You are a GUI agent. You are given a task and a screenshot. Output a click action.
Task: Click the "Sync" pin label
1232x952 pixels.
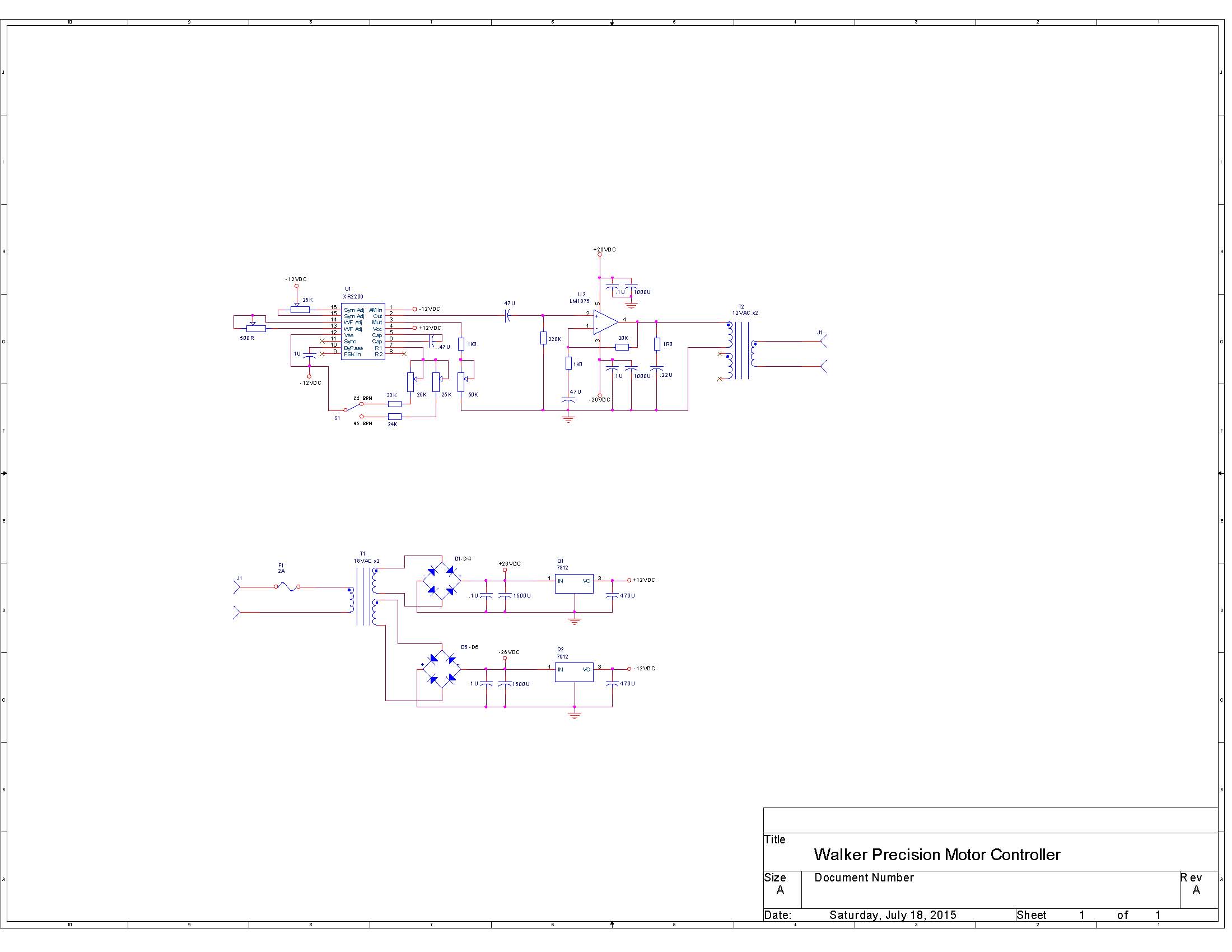click(x=350, y=342)
